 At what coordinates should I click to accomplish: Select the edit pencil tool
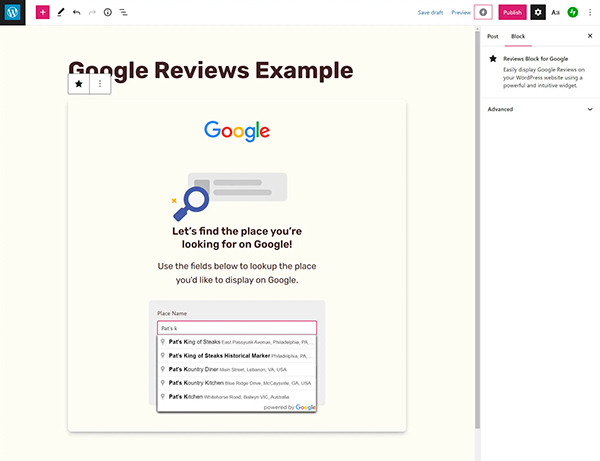(60, 12)
